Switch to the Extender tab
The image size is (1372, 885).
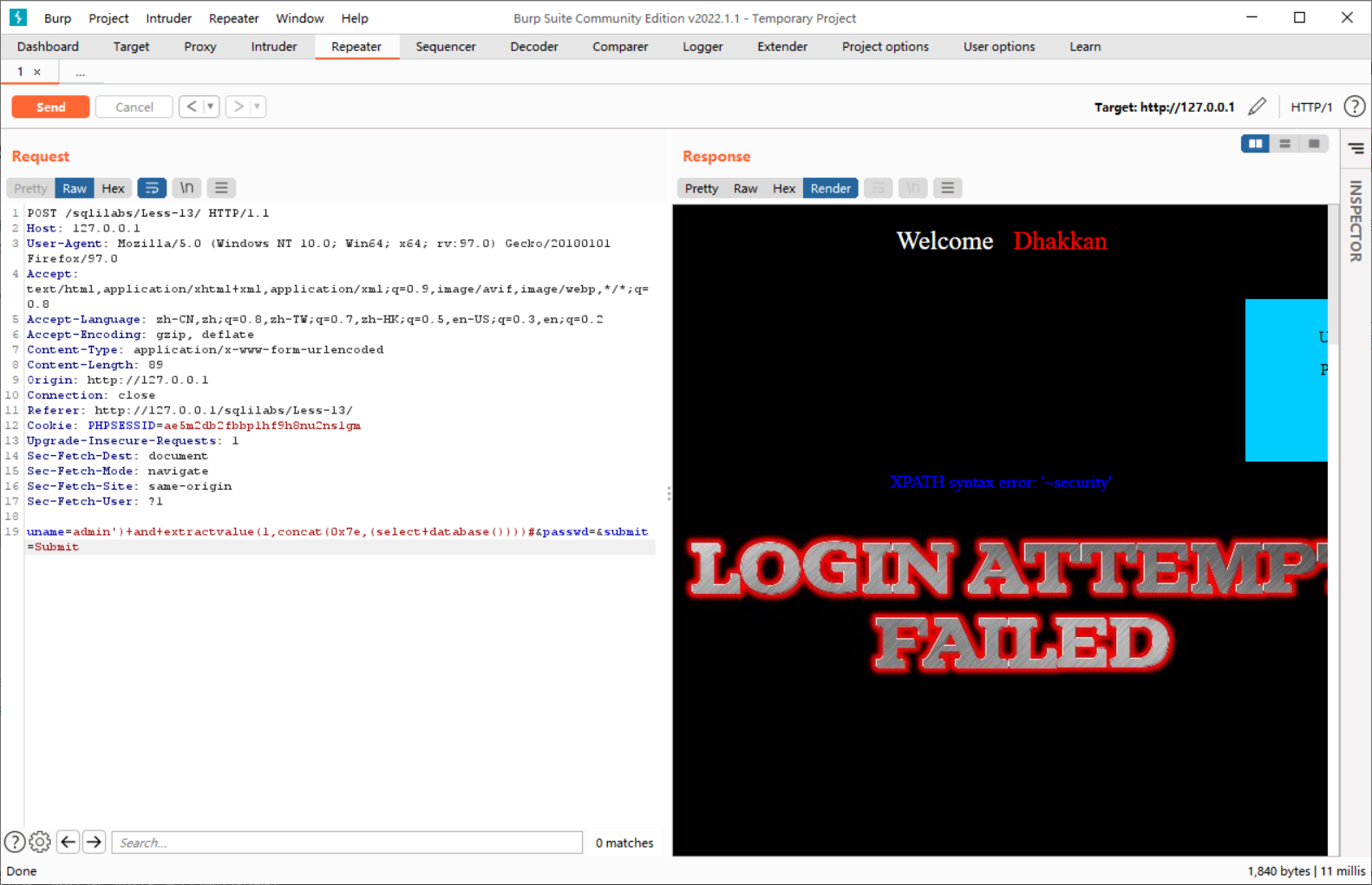782,47
